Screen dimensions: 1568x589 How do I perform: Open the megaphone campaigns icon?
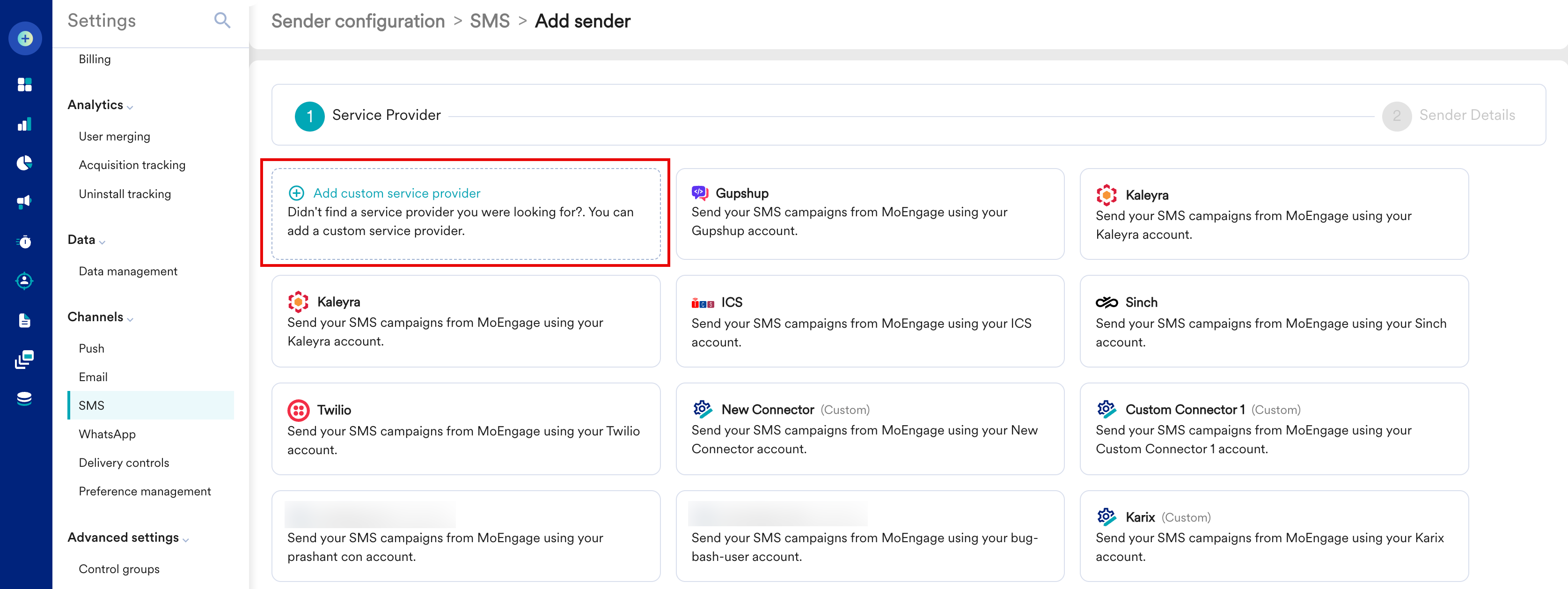(x=24, y=202)
